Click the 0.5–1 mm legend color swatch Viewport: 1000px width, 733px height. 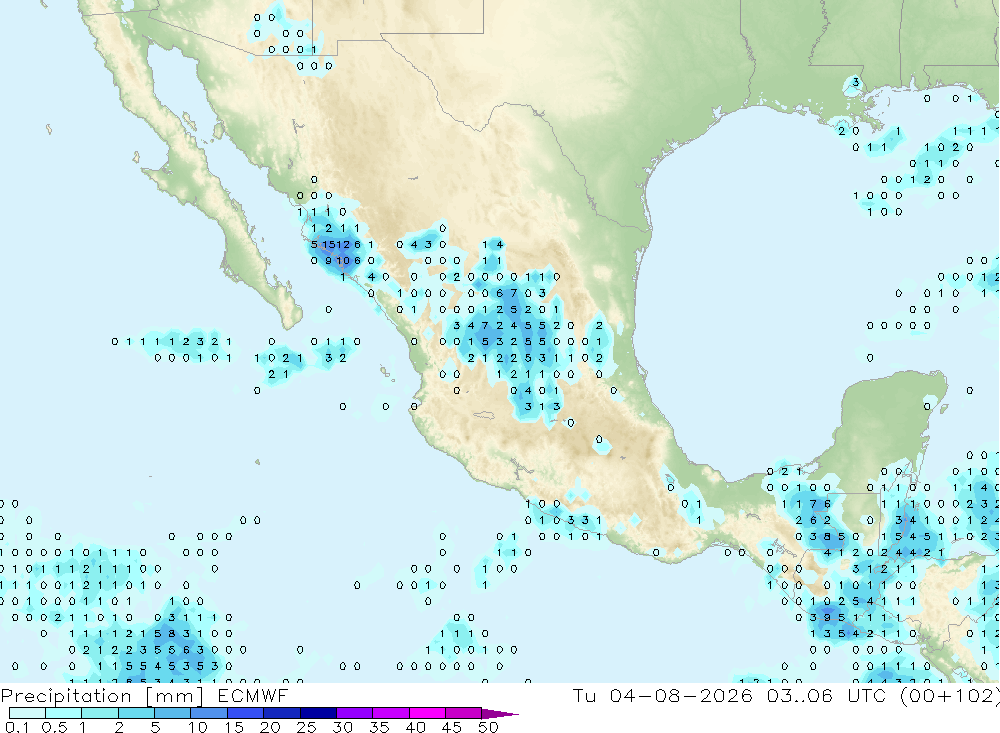point(64,713)
